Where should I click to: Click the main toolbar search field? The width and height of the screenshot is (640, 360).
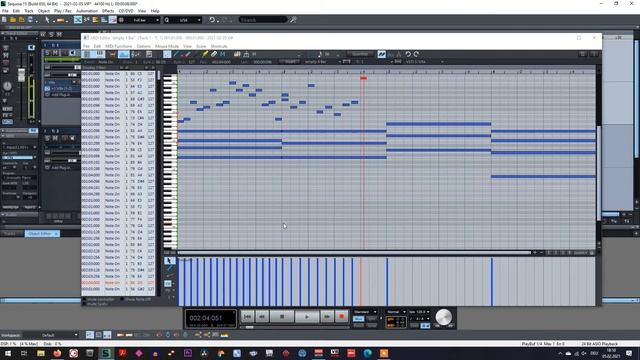(x=262, y=20)
